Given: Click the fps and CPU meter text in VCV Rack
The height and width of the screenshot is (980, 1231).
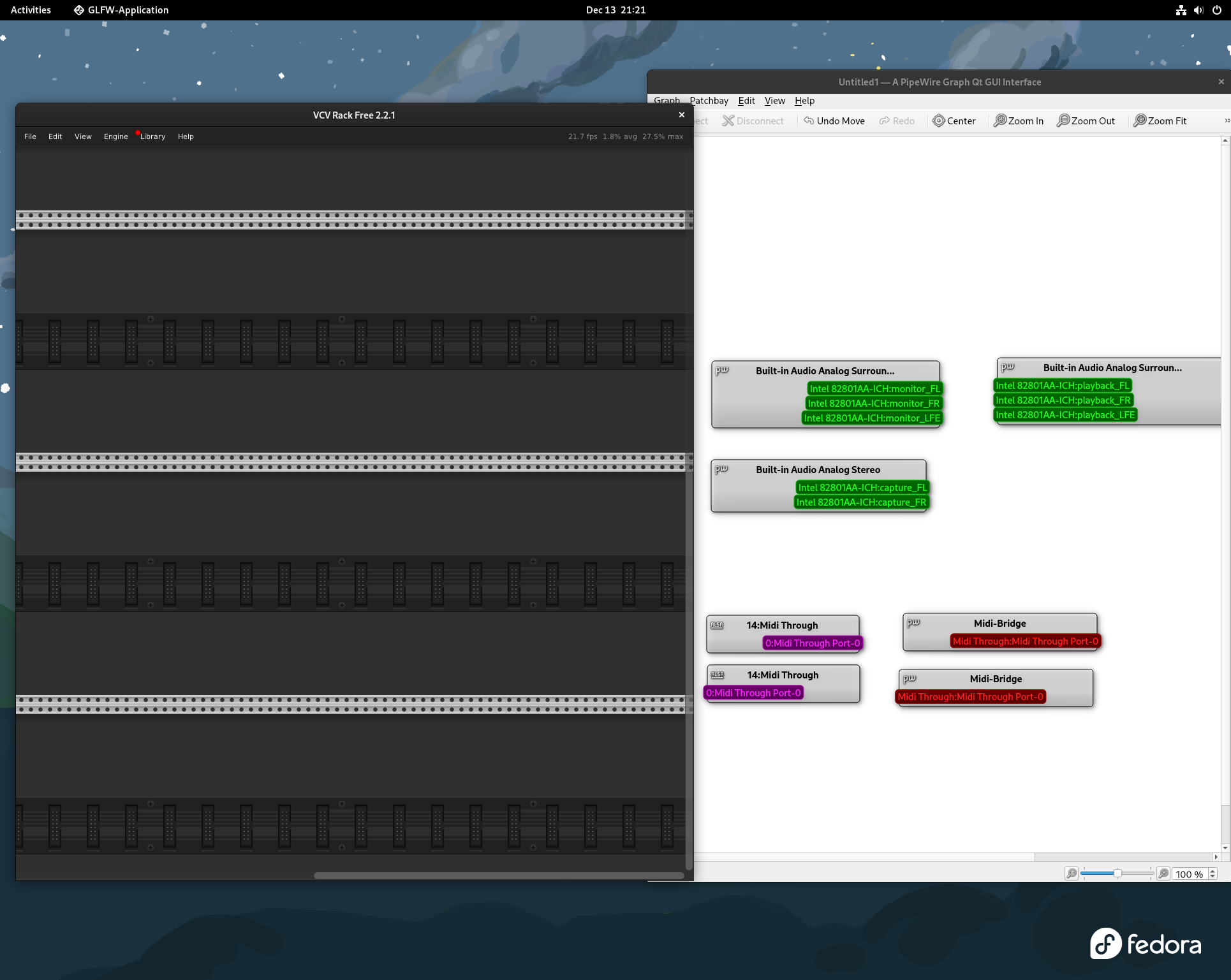Looking at the screenshot, I should 626,136.
